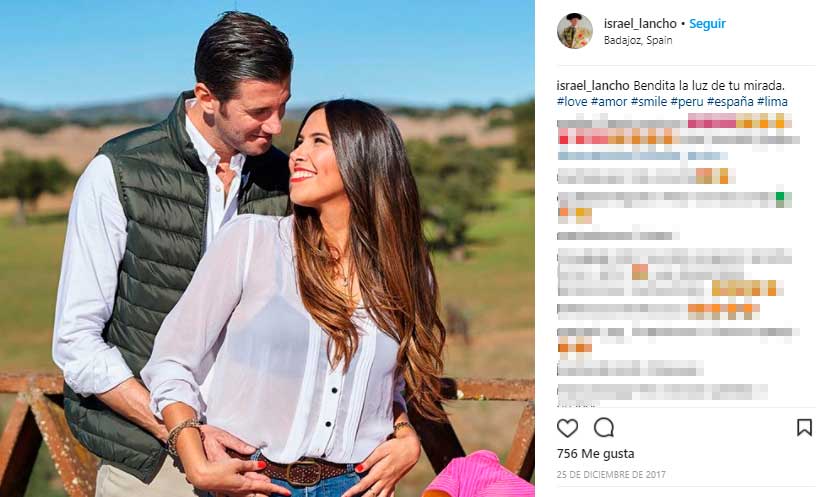Image resolution: width=820 pixels, height=497 pixels.
Task: Open comments with the speech bubble icon
Action: coord(604,428)
